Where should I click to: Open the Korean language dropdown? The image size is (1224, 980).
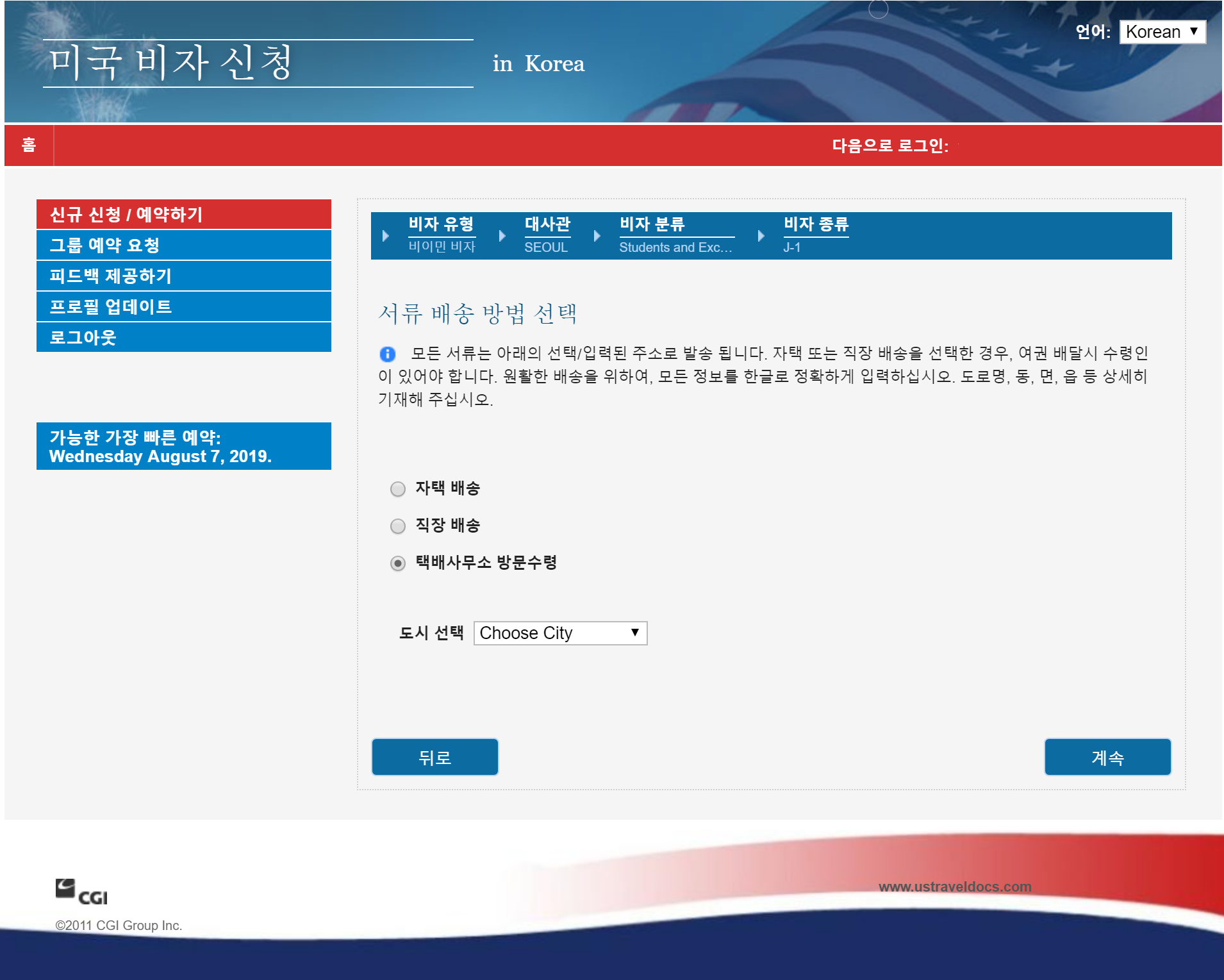[1162, 32]
